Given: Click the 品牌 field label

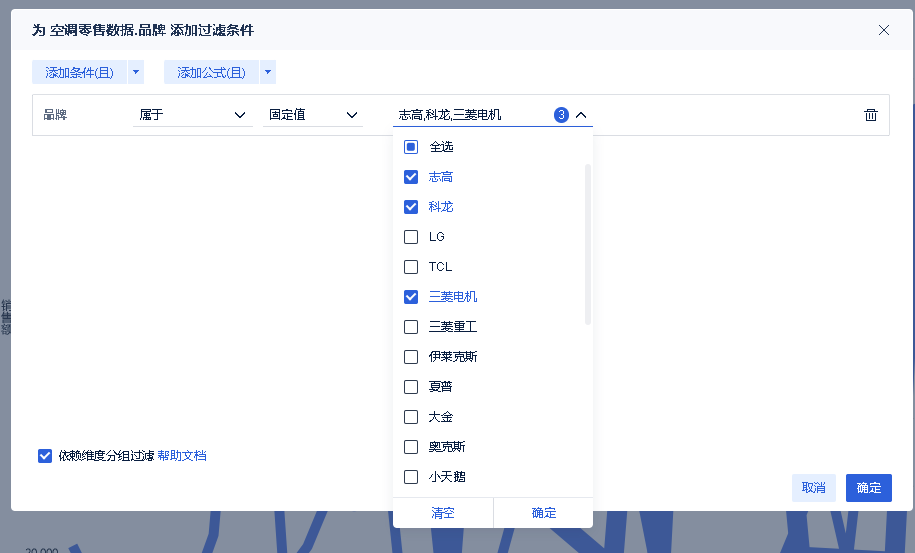Looking at the screenshot, I should click(x=55, y=115).
